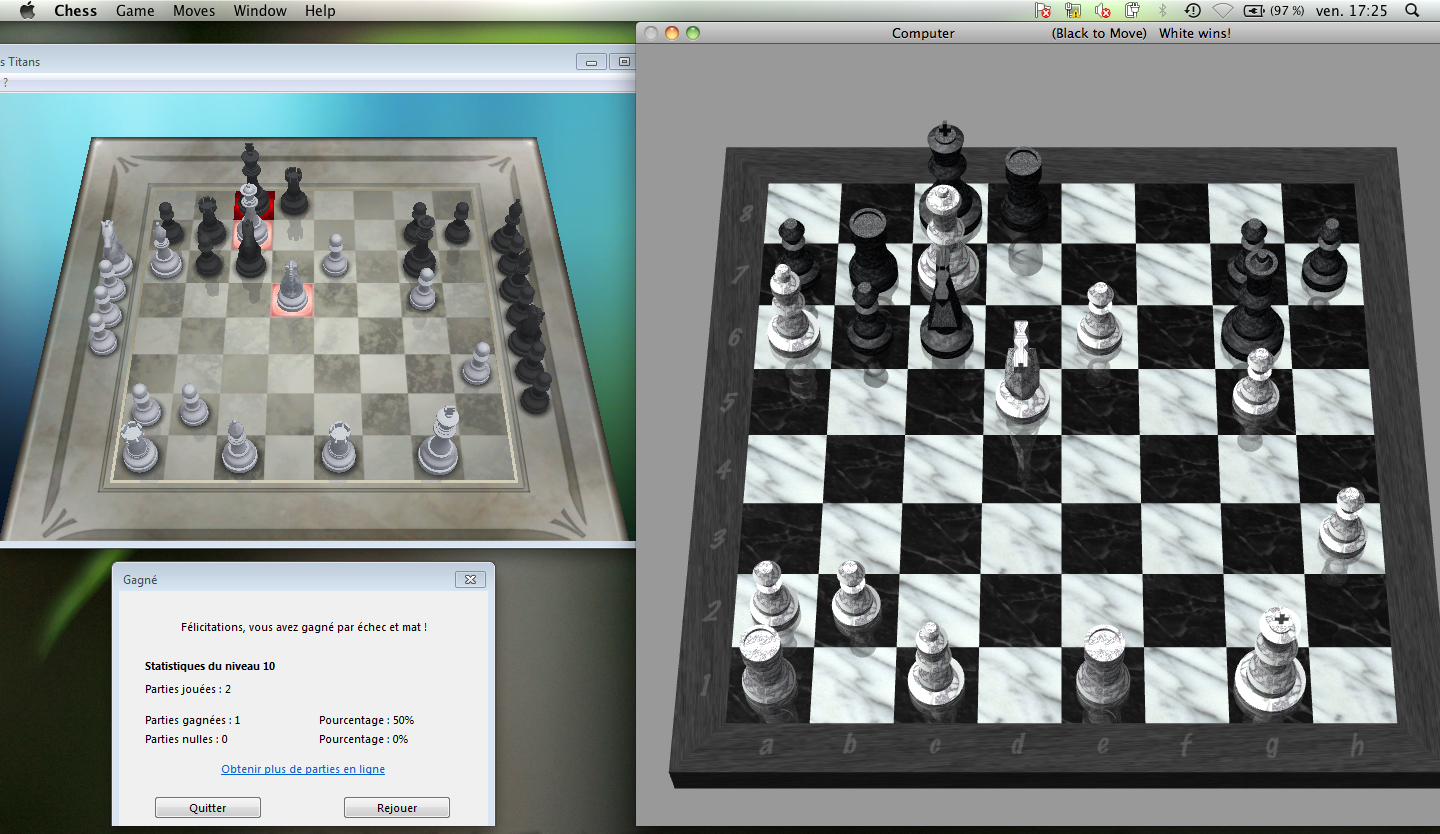Click the 'Félicitations' checkmate message
The height and width of the screenshot is (834, 1440).
304,627
